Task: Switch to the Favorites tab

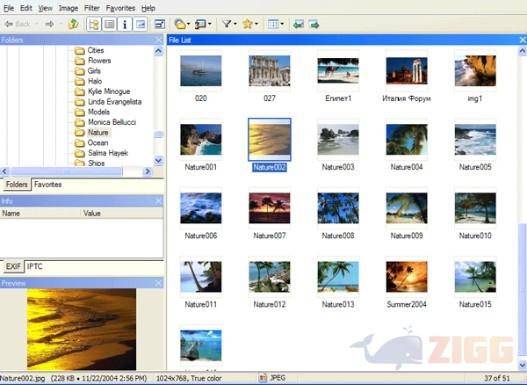Action: tap(48, 184)
